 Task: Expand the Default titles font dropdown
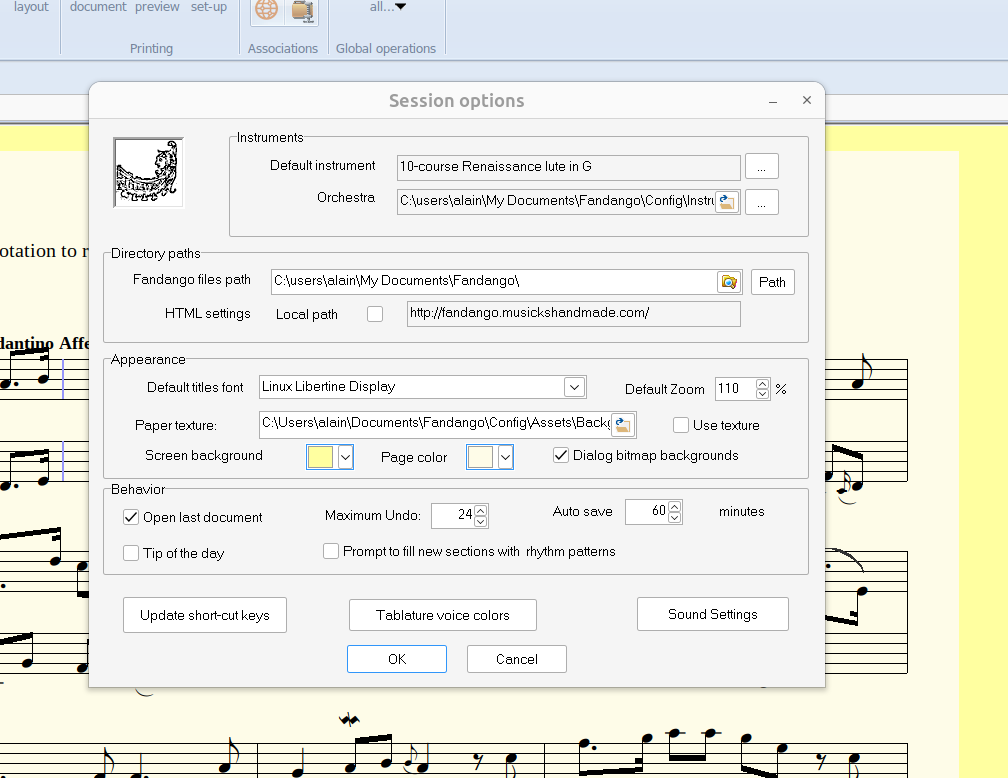tap(574, 387)
